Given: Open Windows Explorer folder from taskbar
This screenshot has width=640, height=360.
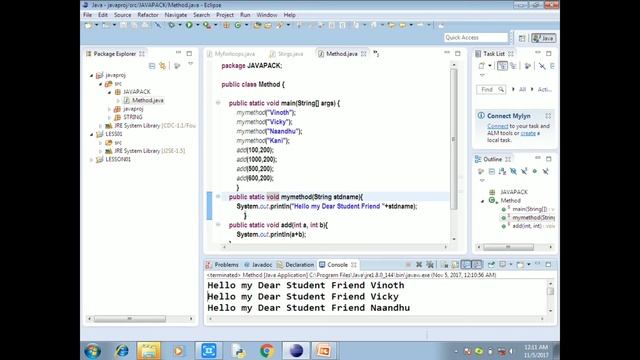Looking at the screenshot, I should click(149, 351).
